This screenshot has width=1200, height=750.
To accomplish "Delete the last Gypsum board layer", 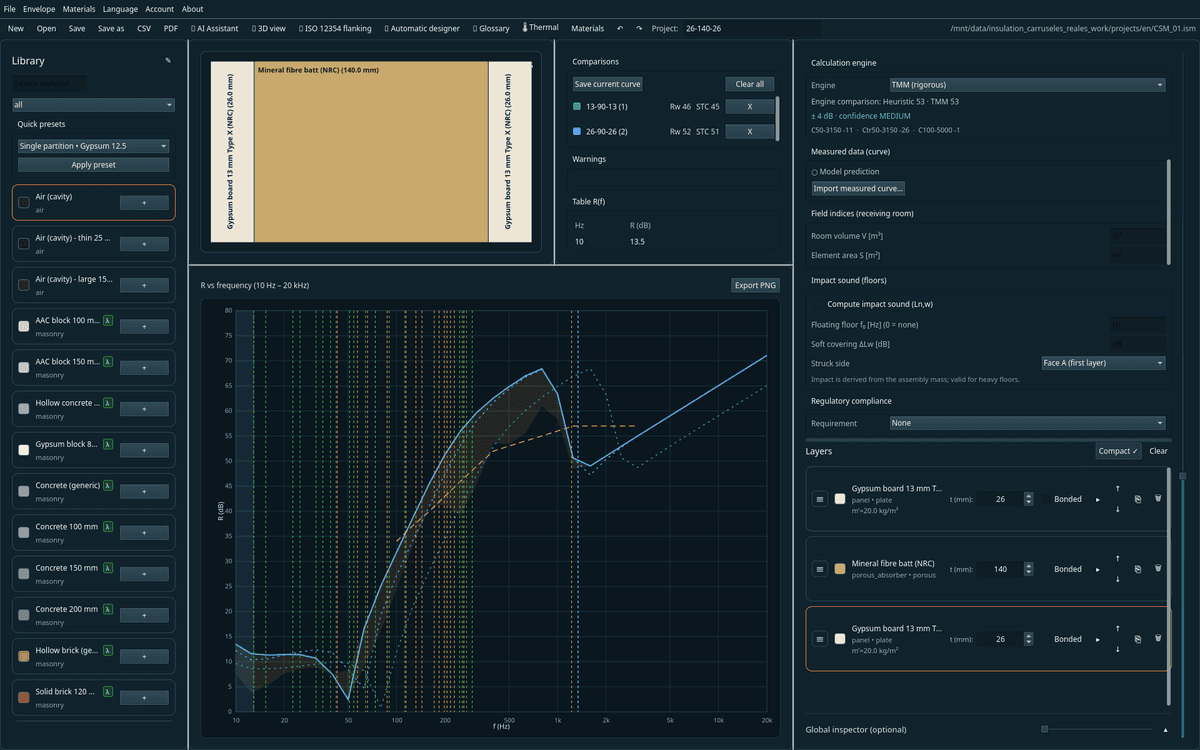I will tap(1158, 638).
